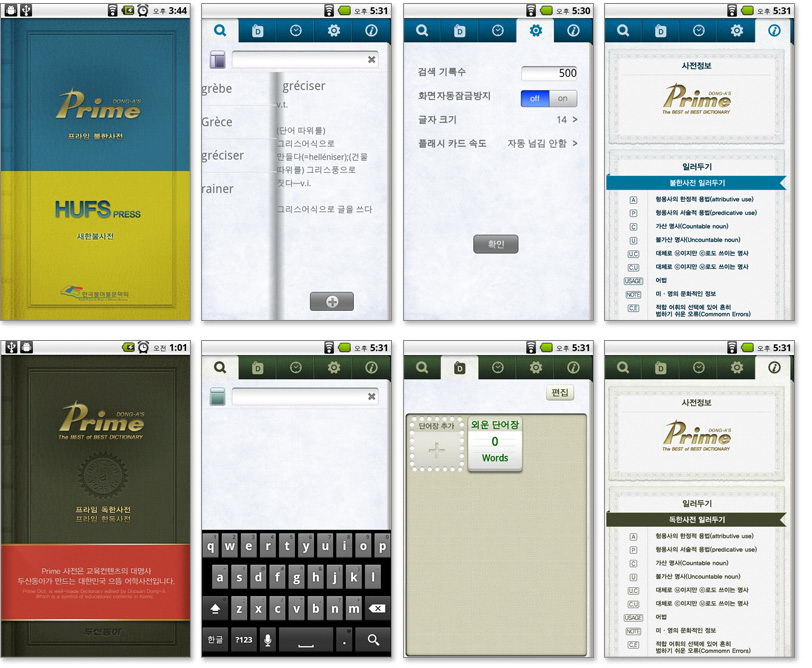Tap the alarm icon on the blue-and-yellow splash screen
This screenshot has width=812, height=668.
142,10
